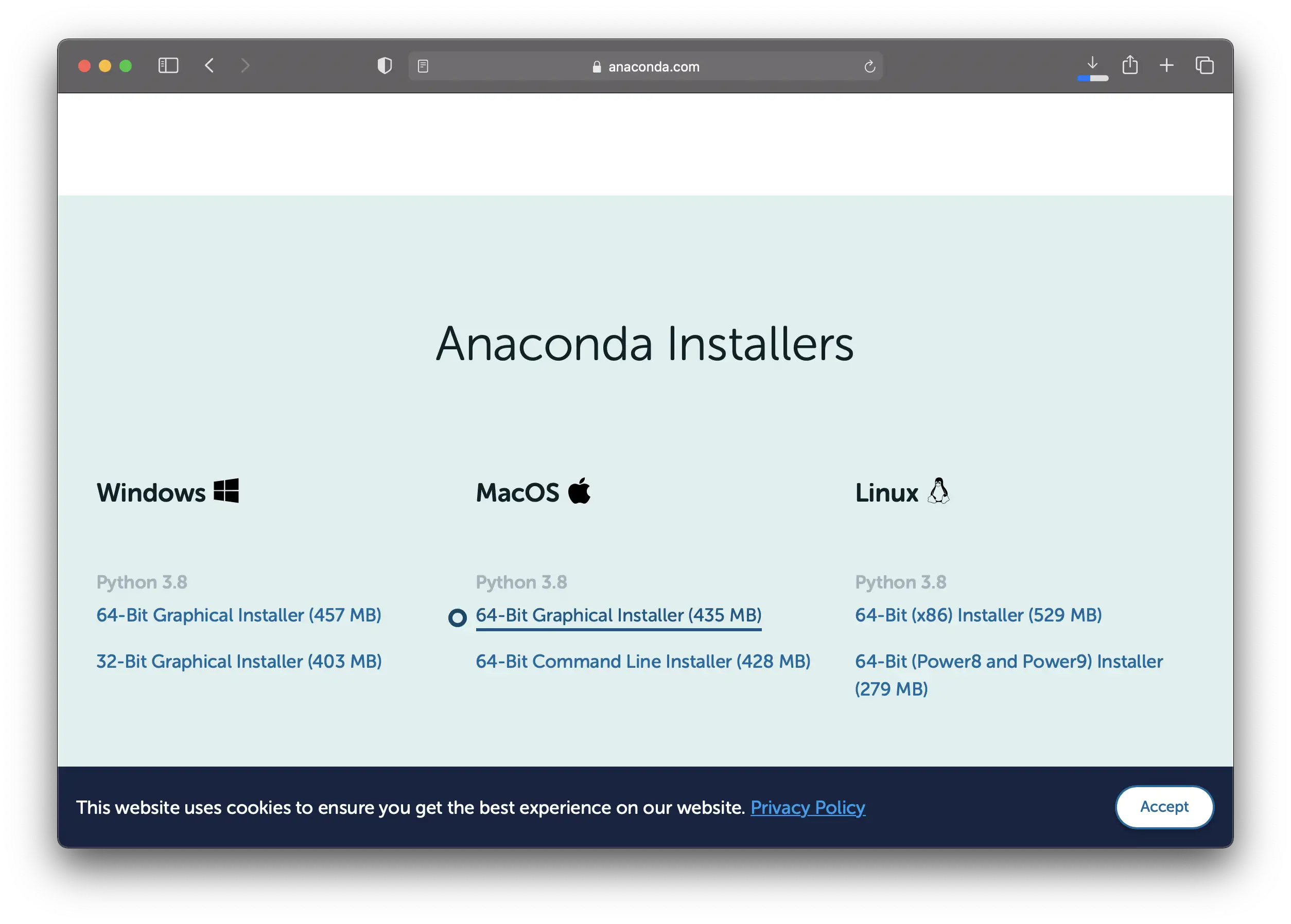Download MacOS 64-Bit Graphical Installer
The width and height of the screenshot is (1291, 924).
[618, 615]
